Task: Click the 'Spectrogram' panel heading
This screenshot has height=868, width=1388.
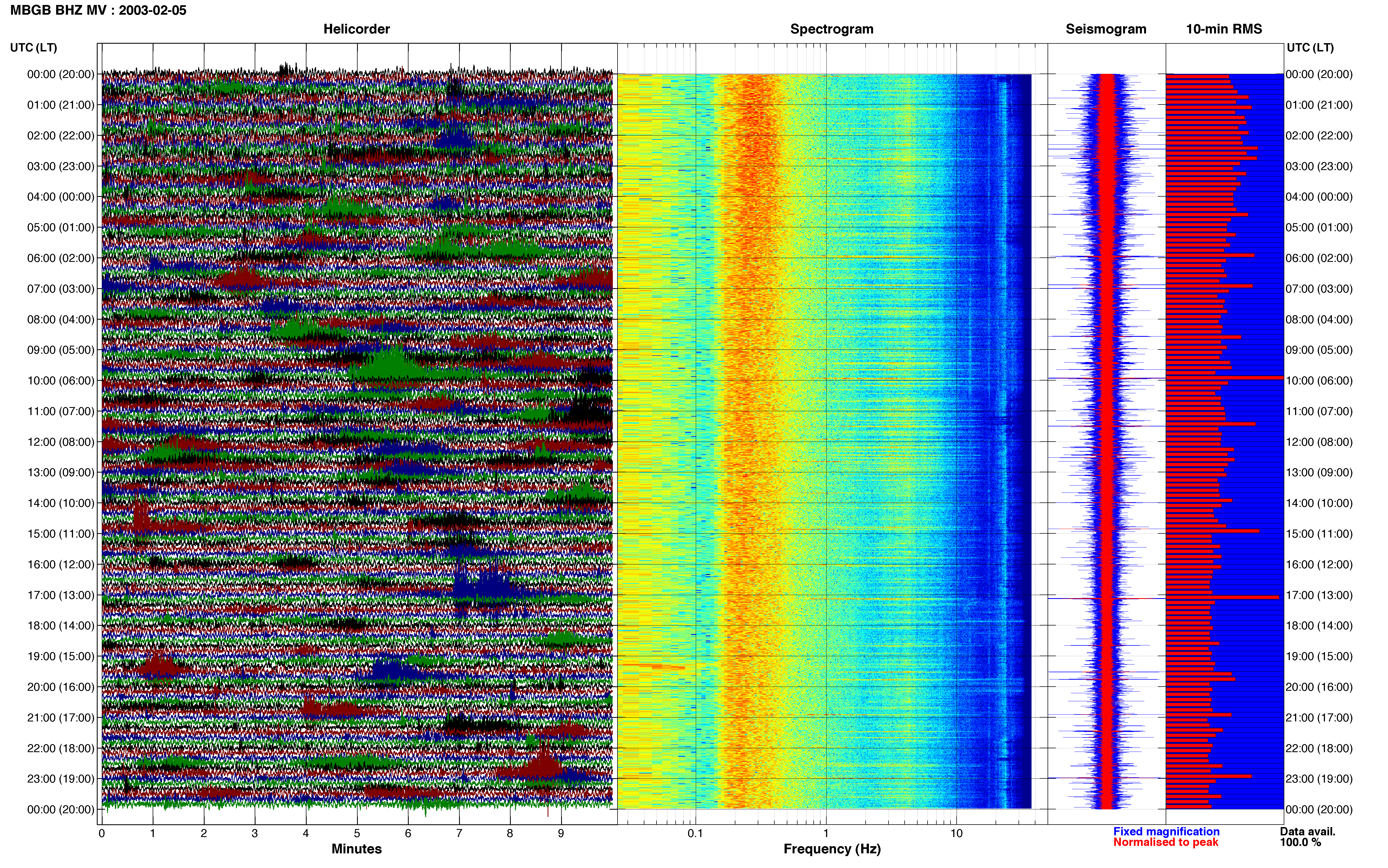Action: click(832, 29)
